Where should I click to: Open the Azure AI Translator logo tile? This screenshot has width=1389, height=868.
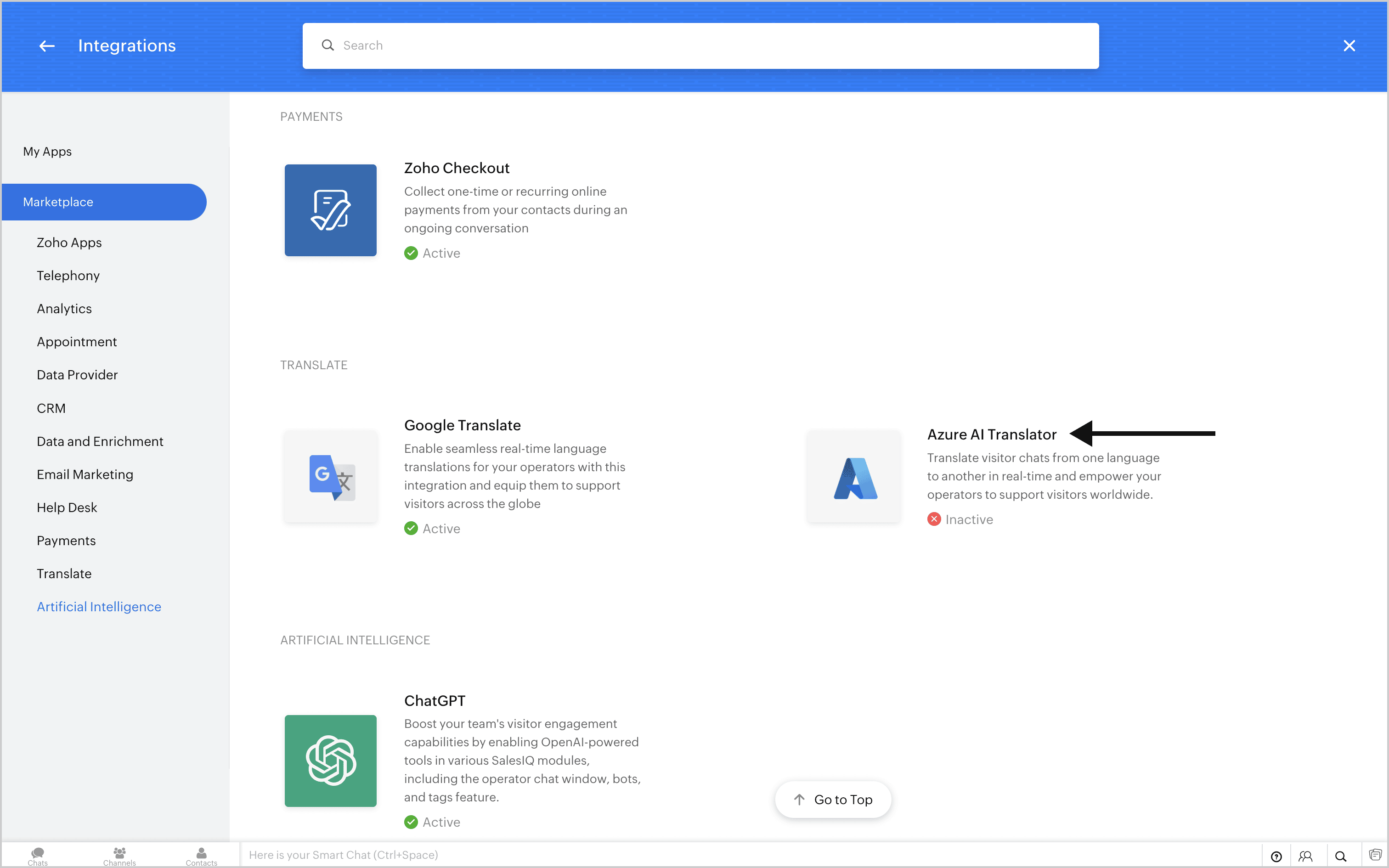(853, 477)
